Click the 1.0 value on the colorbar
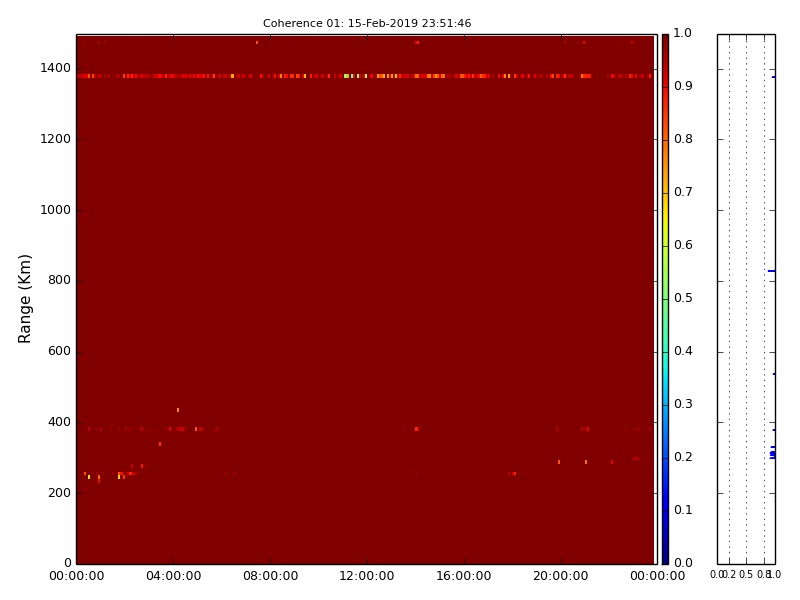Viewport: 800px width, 600px height. click(683, 33)
